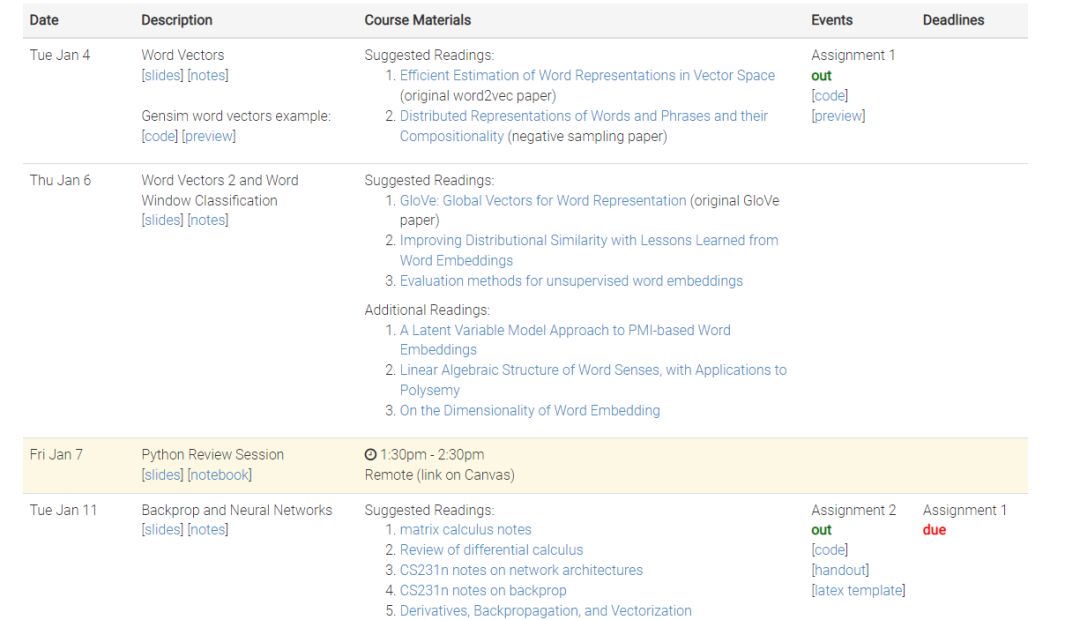Open On the Dimensionality of Word Embedding

click(529, 410)
